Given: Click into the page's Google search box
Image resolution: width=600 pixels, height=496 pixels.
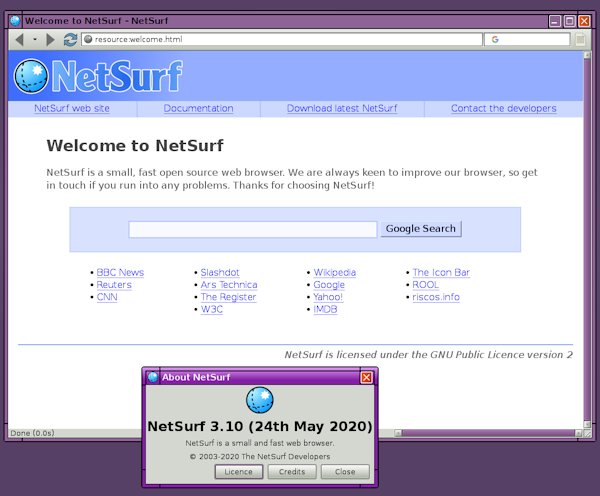Looking at the screenshot, I should tap(253, 229).
